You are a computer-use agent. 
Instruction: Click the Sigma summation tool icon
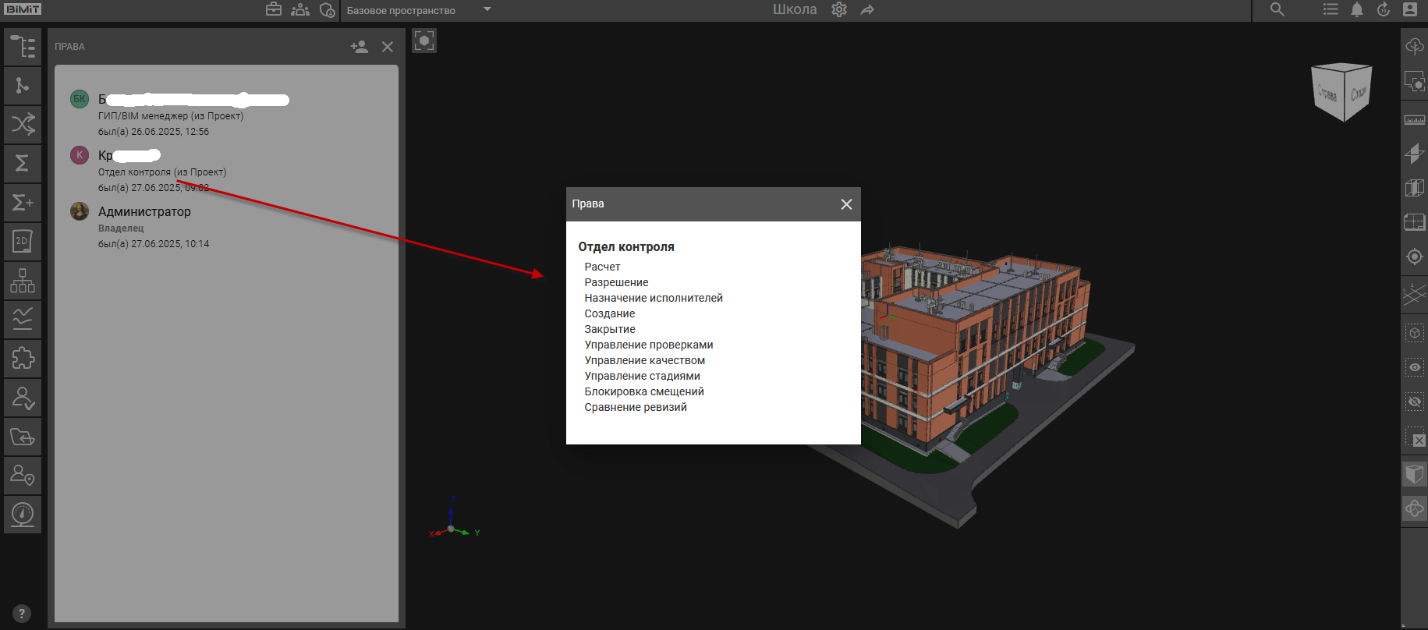22,162
